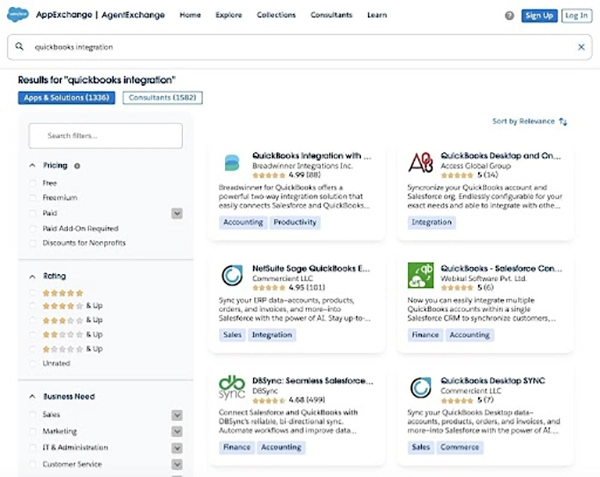The height and width of the screenshot is (477, 600).
Task: Select the Unrated filter
Action: click(x=33, y=363)
